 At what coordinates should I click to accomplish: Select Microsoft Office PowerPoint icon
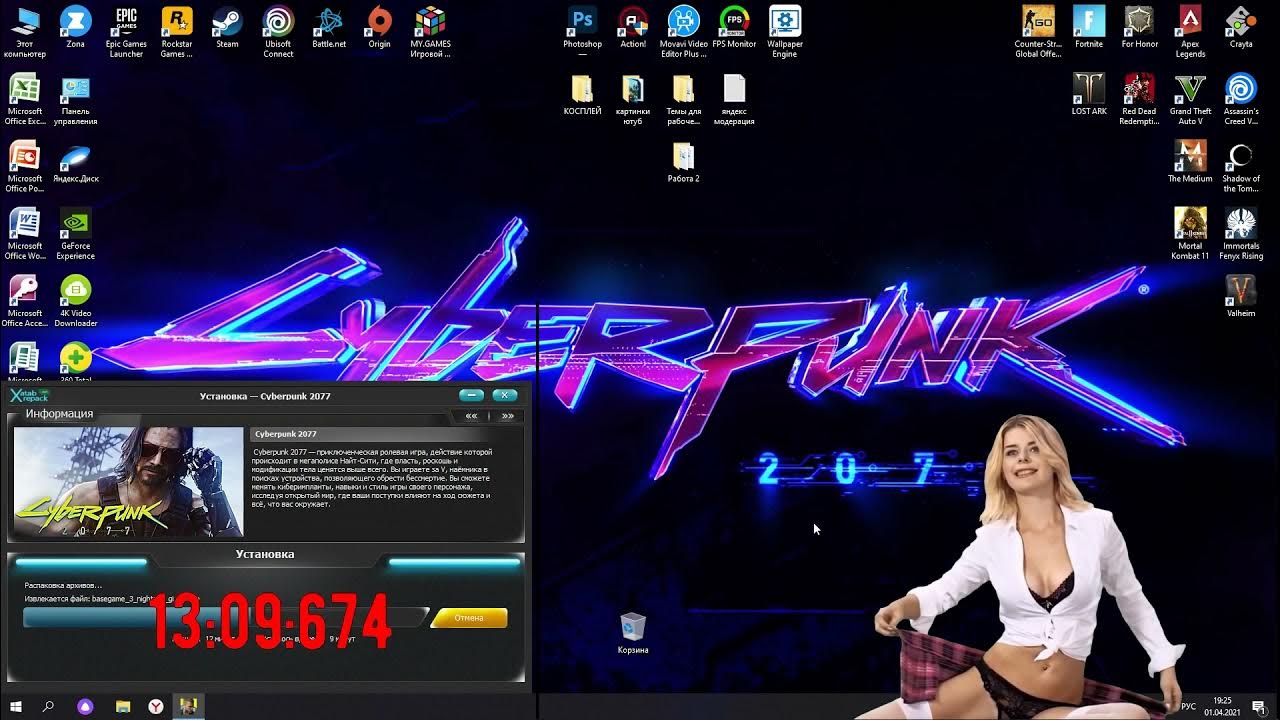(24, 166)
